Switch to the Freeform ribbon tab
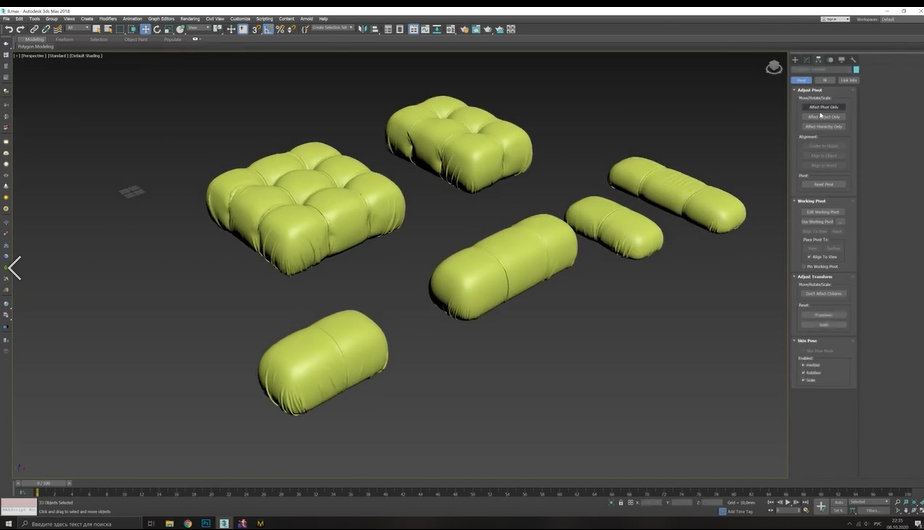 [x=65, y=39]
